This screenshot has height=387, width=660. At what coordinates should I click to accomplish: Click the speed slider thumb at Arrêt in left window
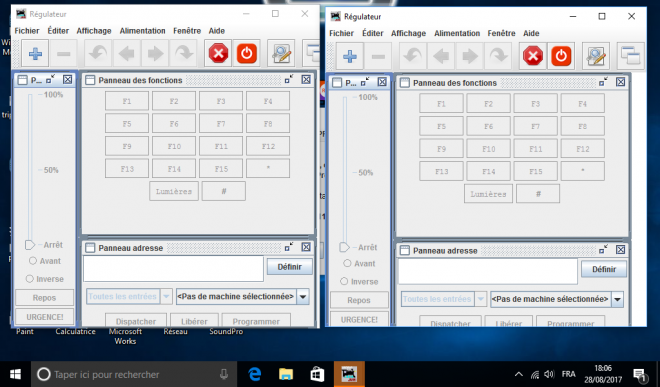click(30, 245)
